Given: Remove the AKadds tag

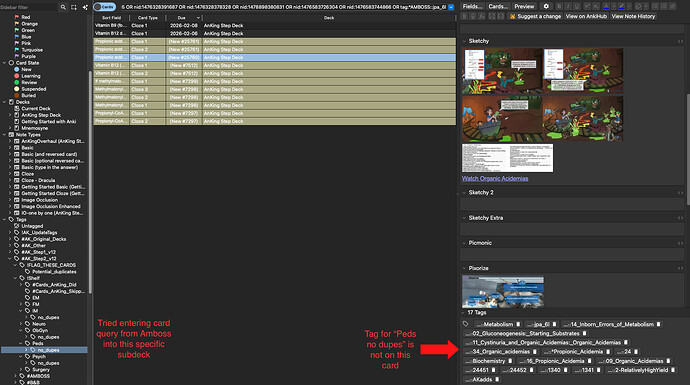Looking at the screenshot, I should pos(497,379).
